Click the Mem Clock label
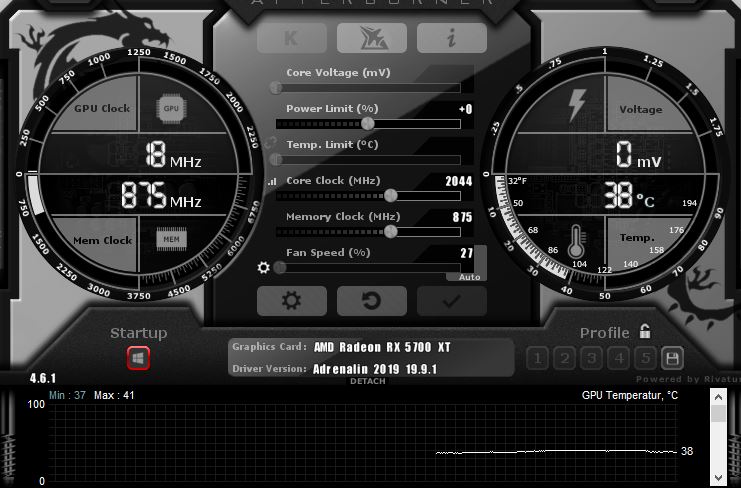Viewport: 741px width, 488px height. click(103, 240)
